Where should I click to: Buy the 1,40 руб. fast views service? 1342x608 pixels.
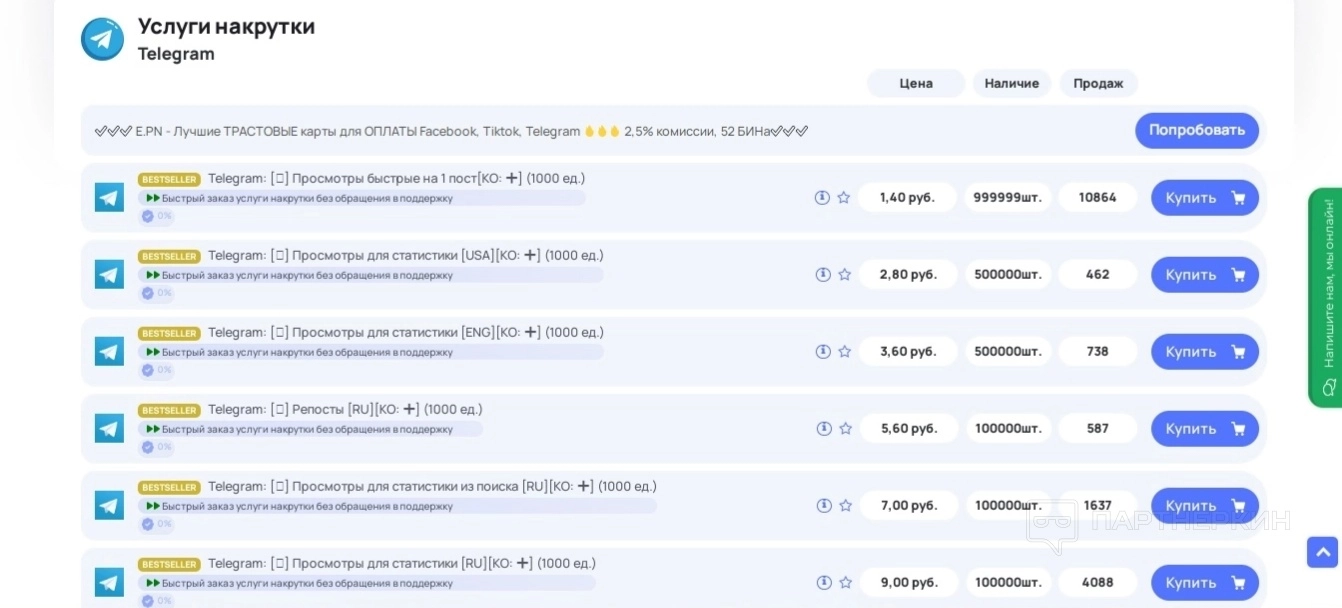(x=1204, y=198)
